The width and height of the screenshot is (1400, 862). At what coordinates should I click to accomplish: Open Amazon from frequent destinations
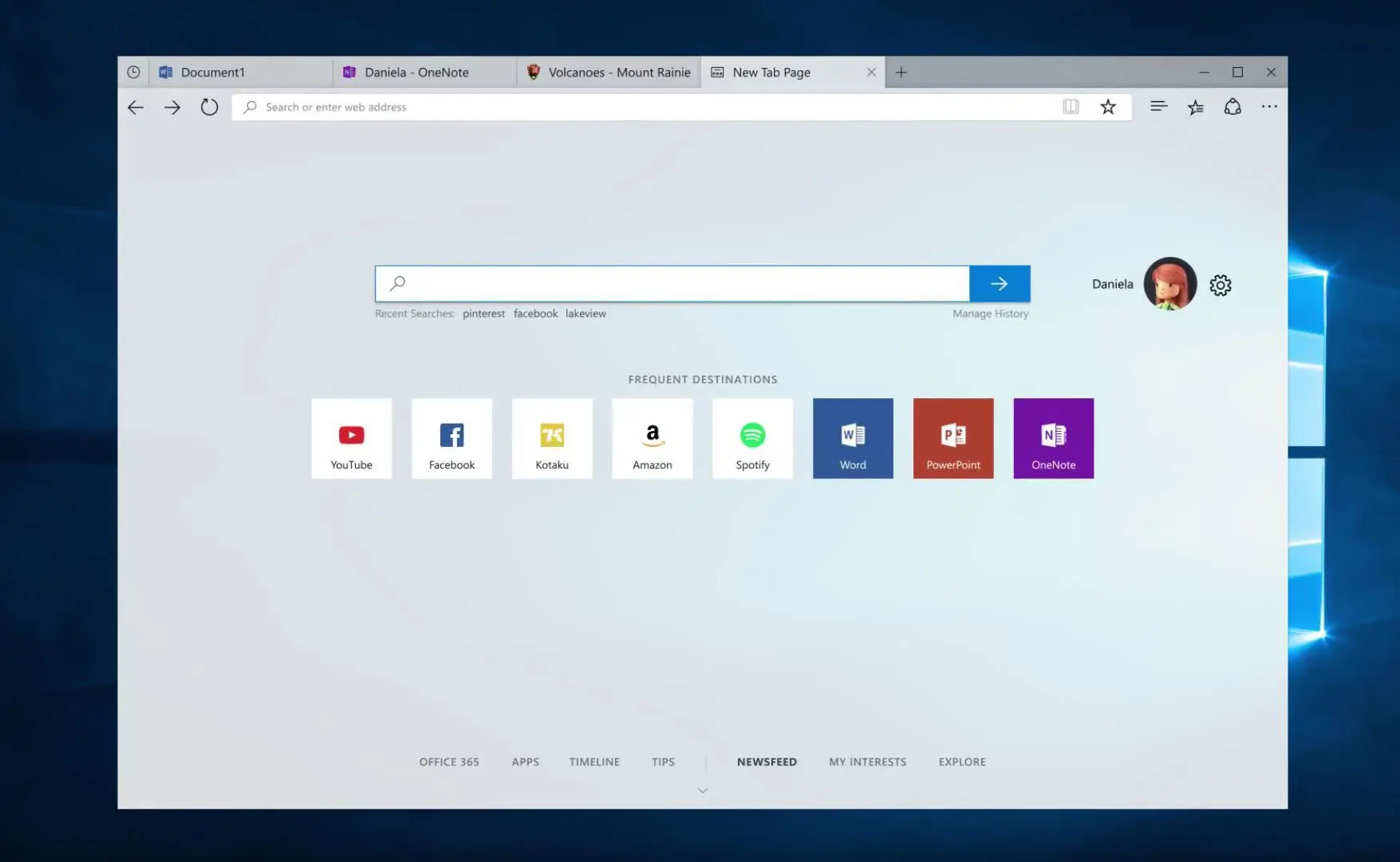652,438
